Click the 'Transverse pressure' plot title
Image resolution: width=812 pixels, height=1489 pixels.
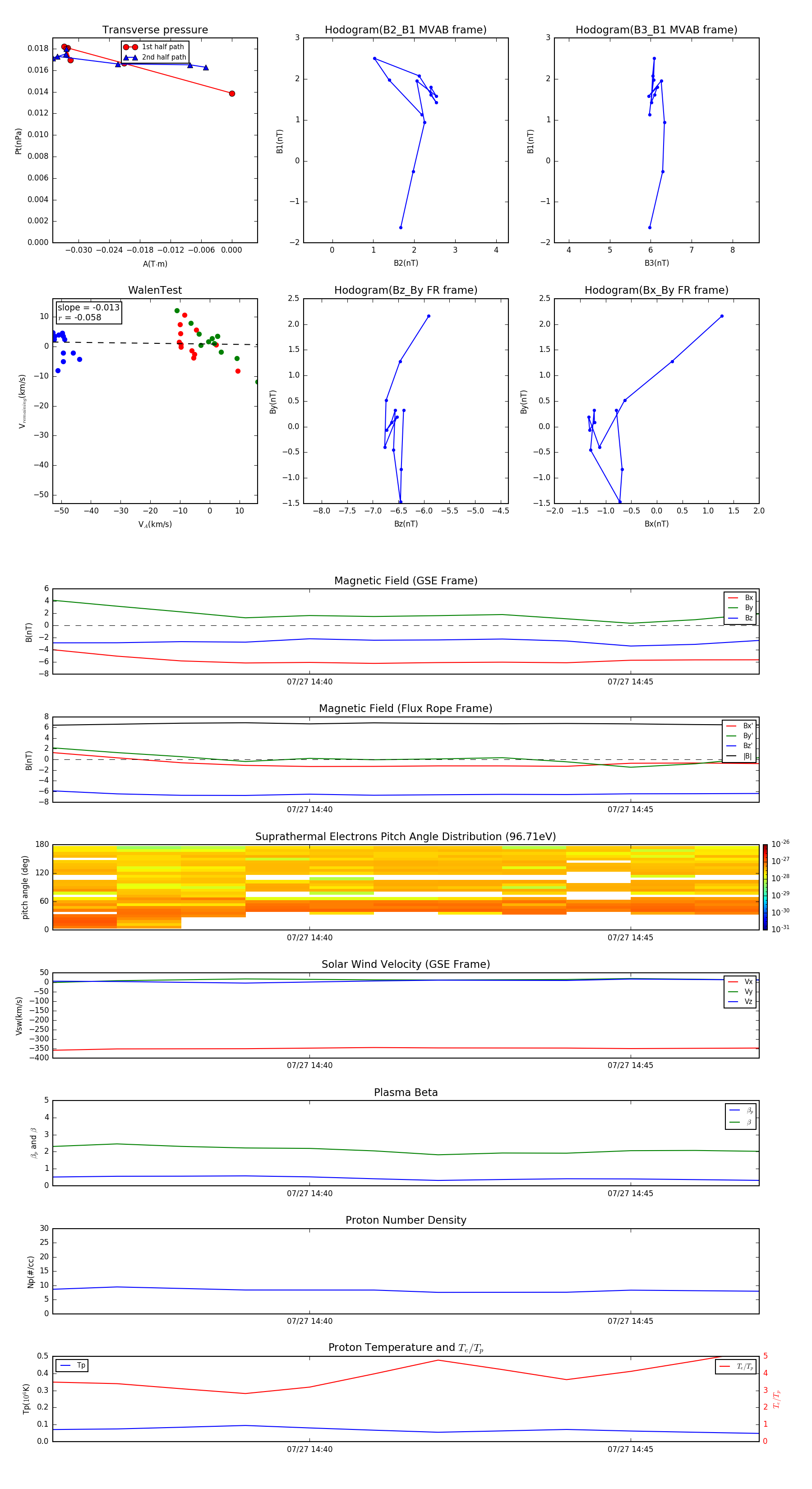[155, 30]
